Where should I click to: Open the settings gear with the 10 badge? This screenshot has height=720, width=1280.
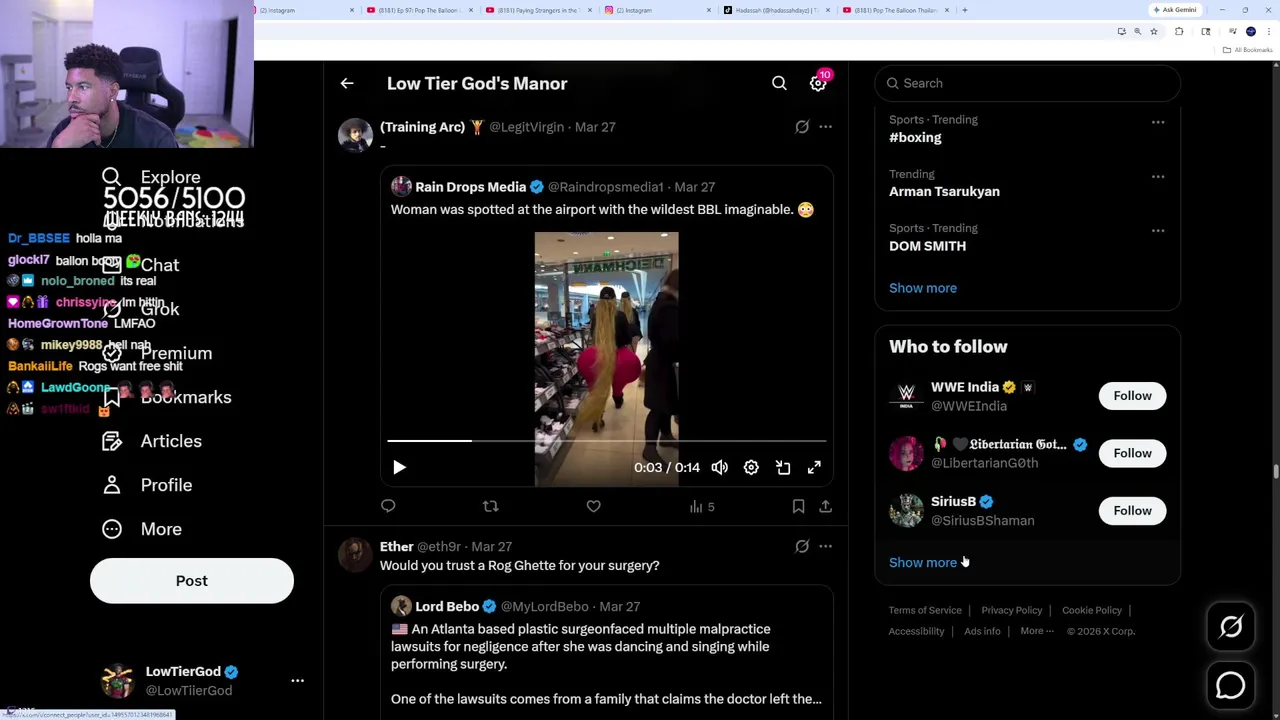818,84
